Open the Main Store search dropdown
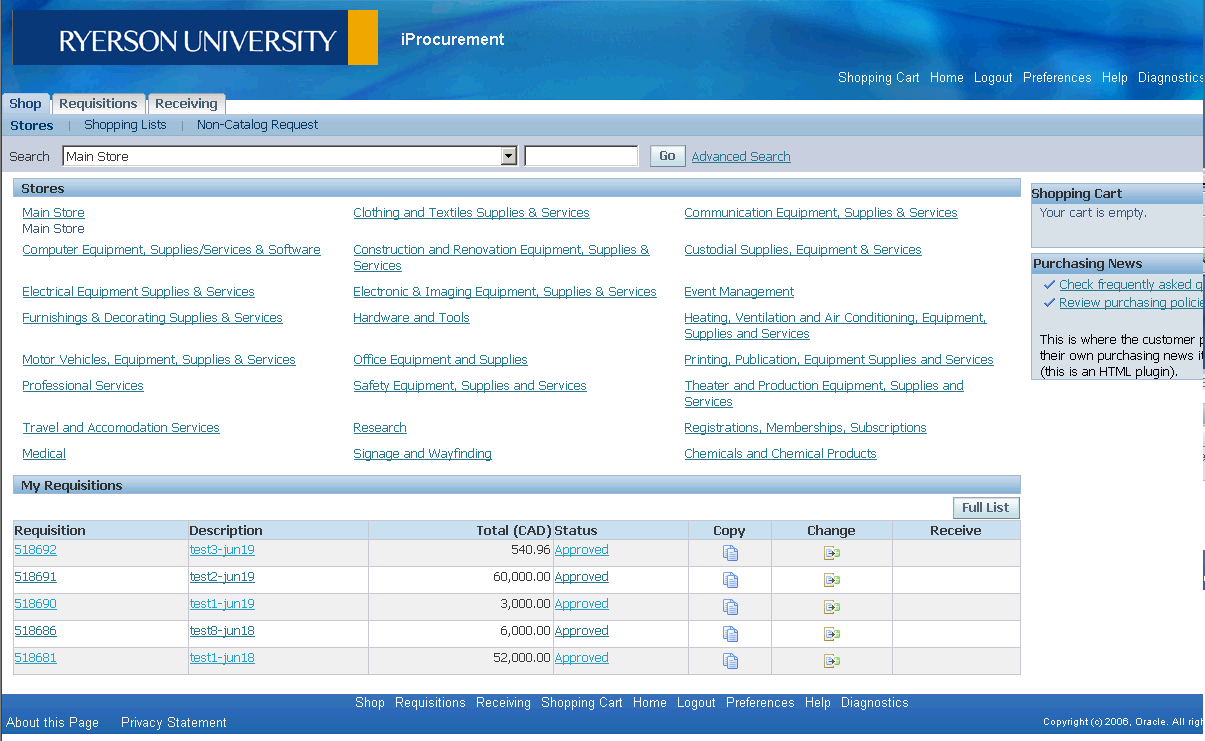This screenshot has height=741, width=1205. tap(508, 156)
